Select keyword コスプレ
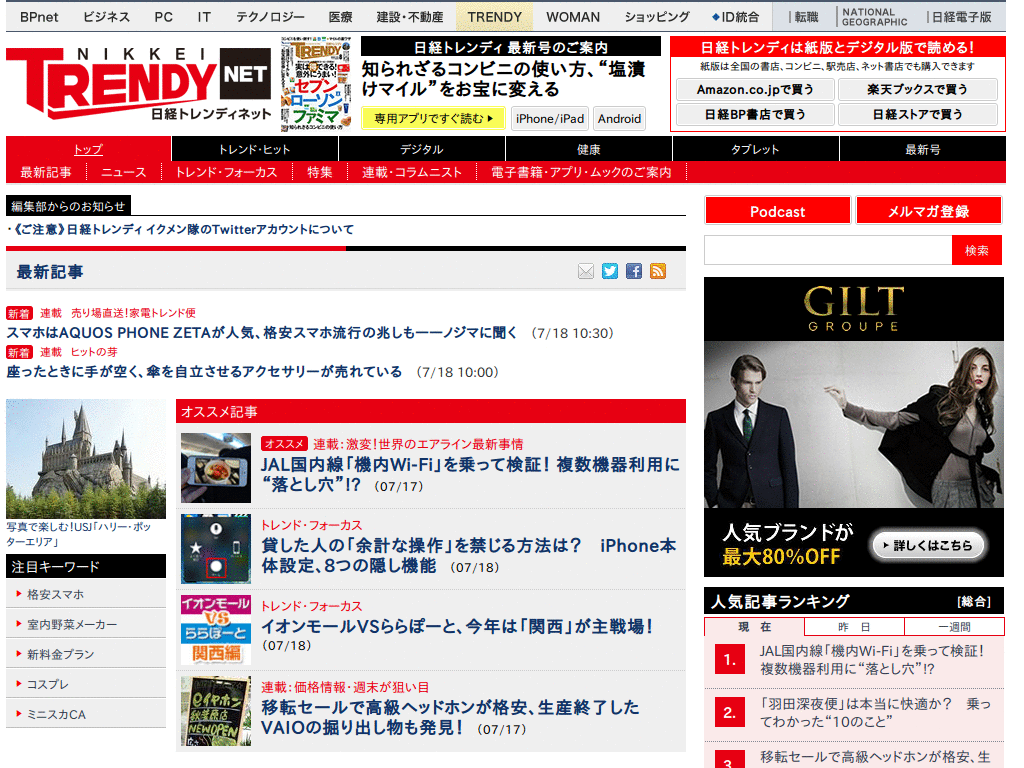The image size is (1024, 768). click(x=86, y=684)
